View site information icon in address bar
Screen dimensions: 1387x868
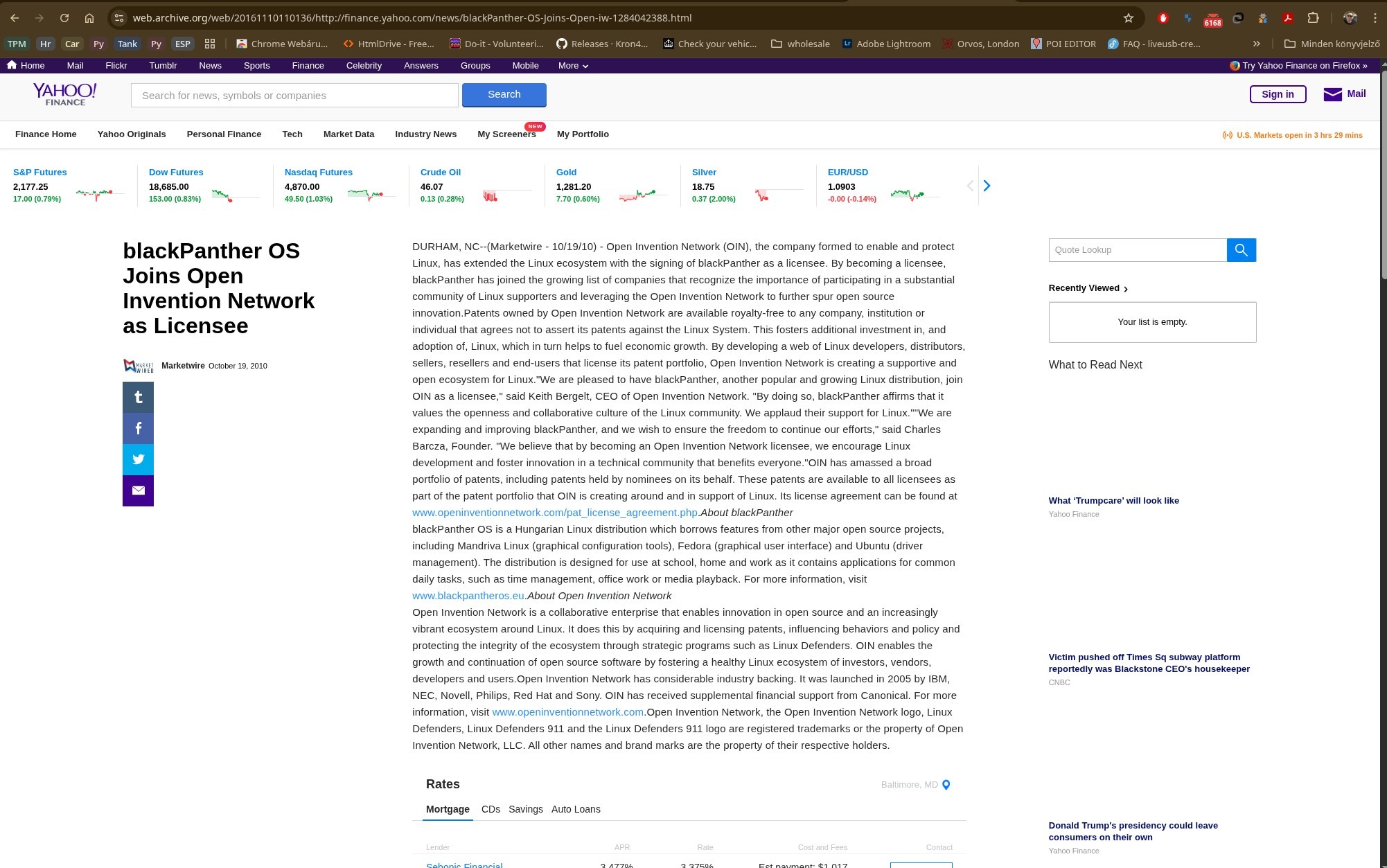(119, 18)
